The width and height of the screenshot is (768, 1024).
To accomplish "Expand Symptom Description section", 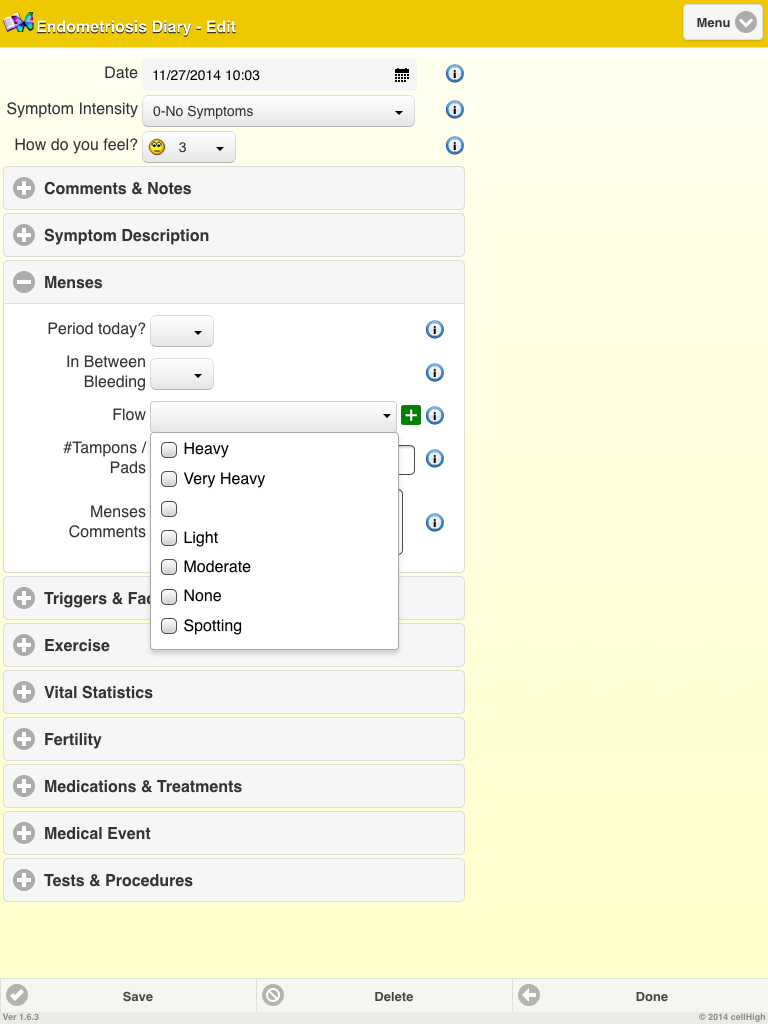I will tap(234, 236).
